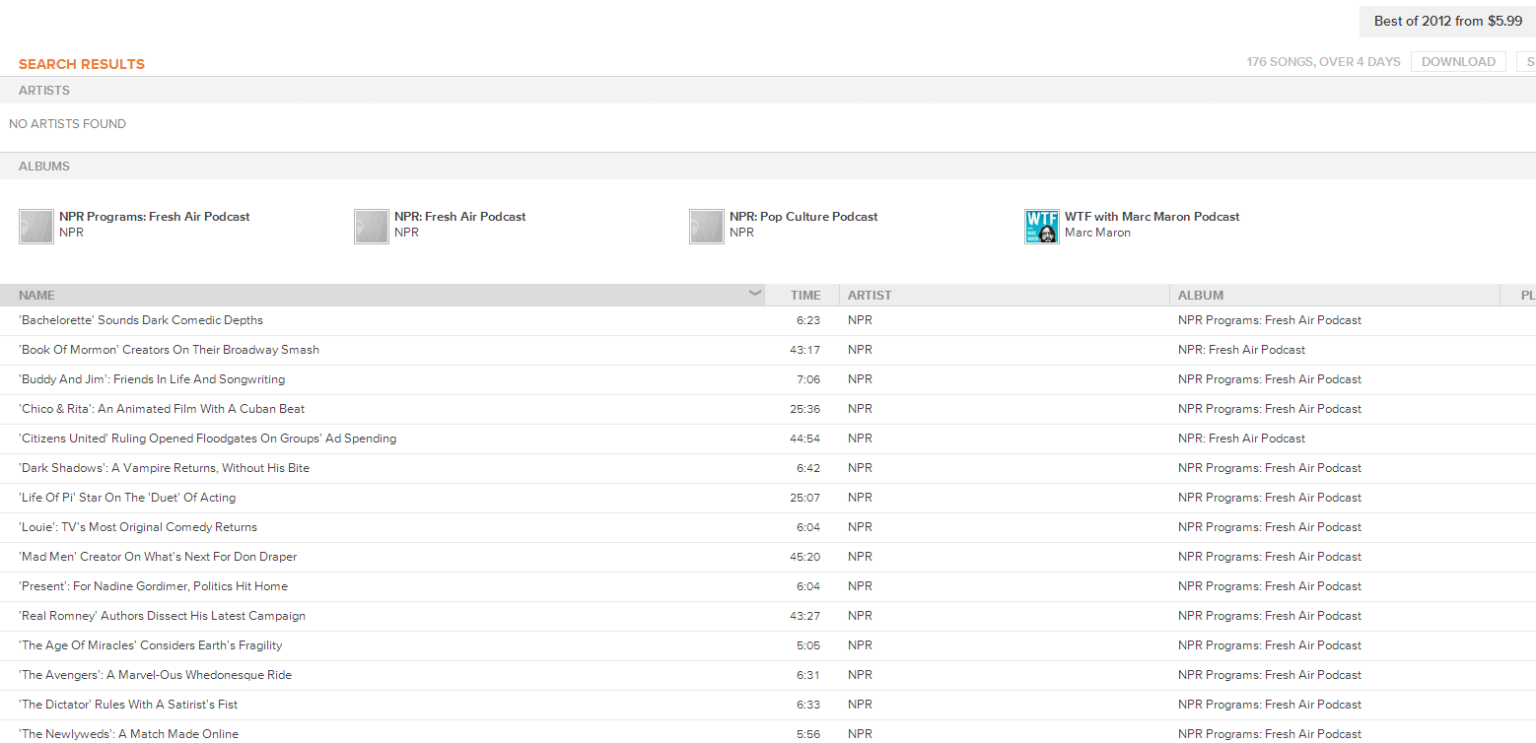
Task: Open the NPR artist link on the 'Bachelorette' row
Action: pos(859,320)
